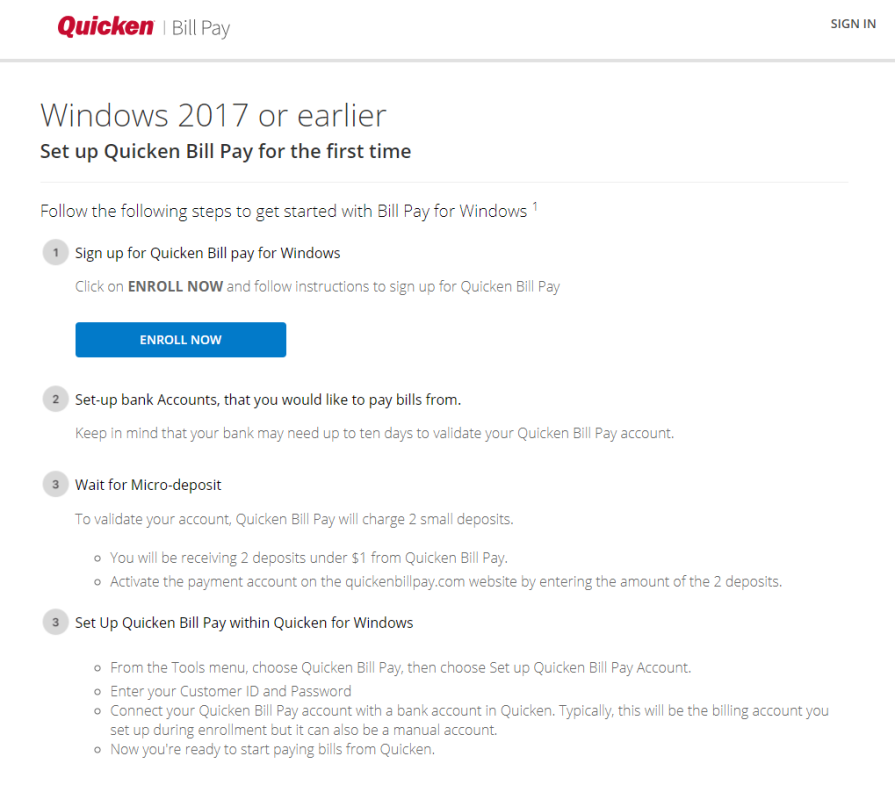Click the bold ENROLL NOW text in step 1 instructions
Image resolution: width=895 pixels, height=785 pixels.
(175, 287)
